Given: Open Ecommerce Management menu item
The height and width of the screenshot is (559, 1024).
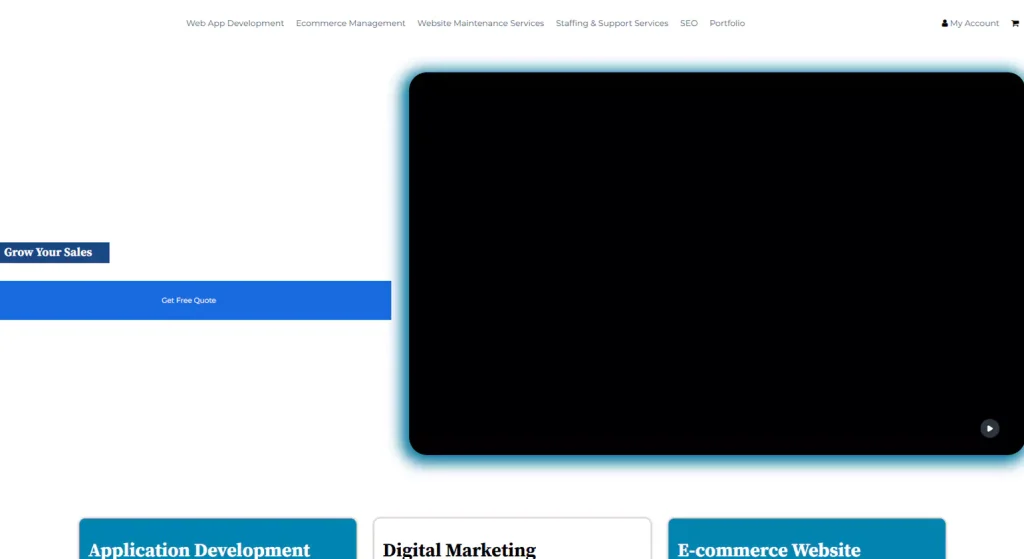Looking at the screenshot, I should 350,23.
